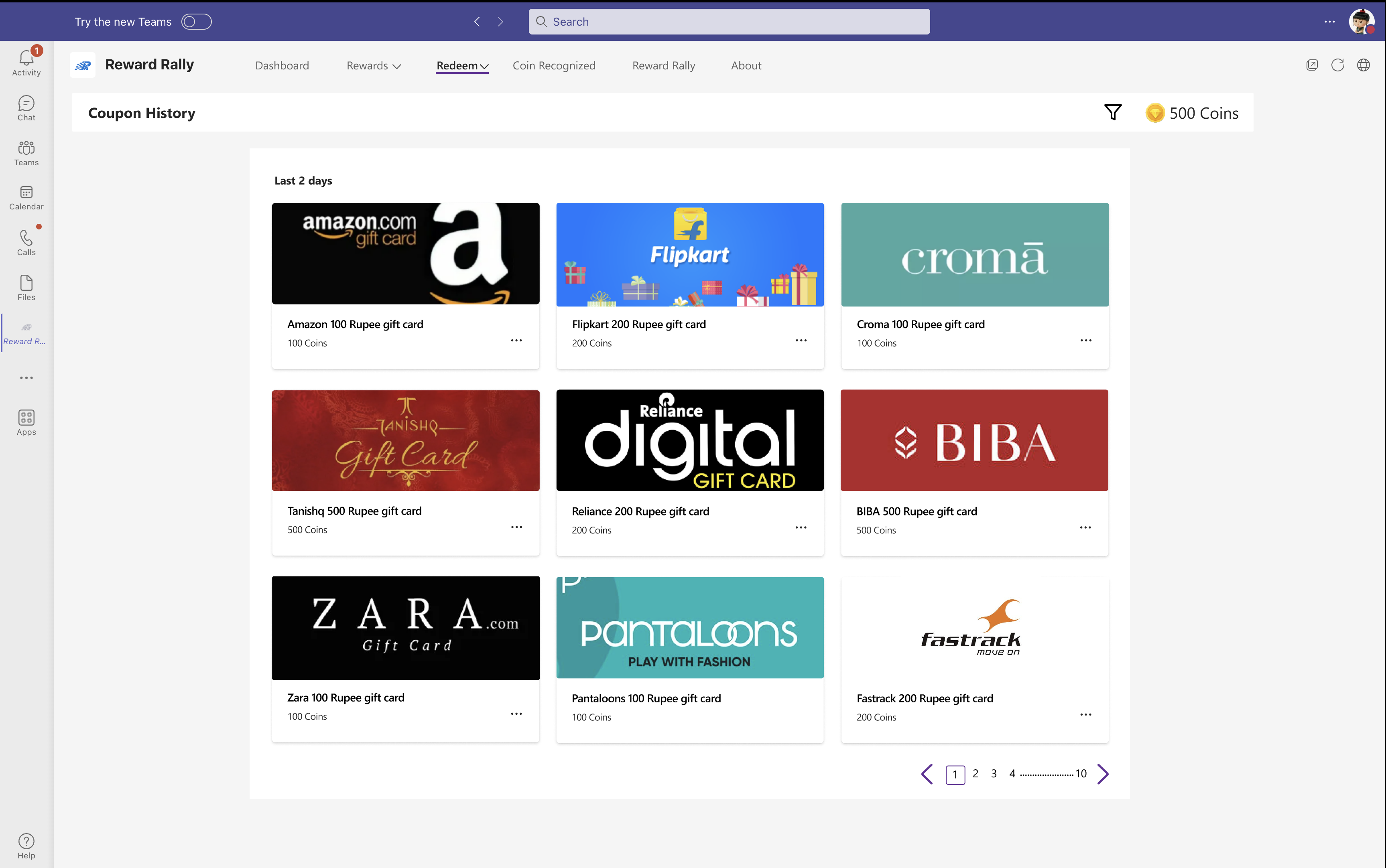
Task: Click the next page arrow
Action: 1102,774
